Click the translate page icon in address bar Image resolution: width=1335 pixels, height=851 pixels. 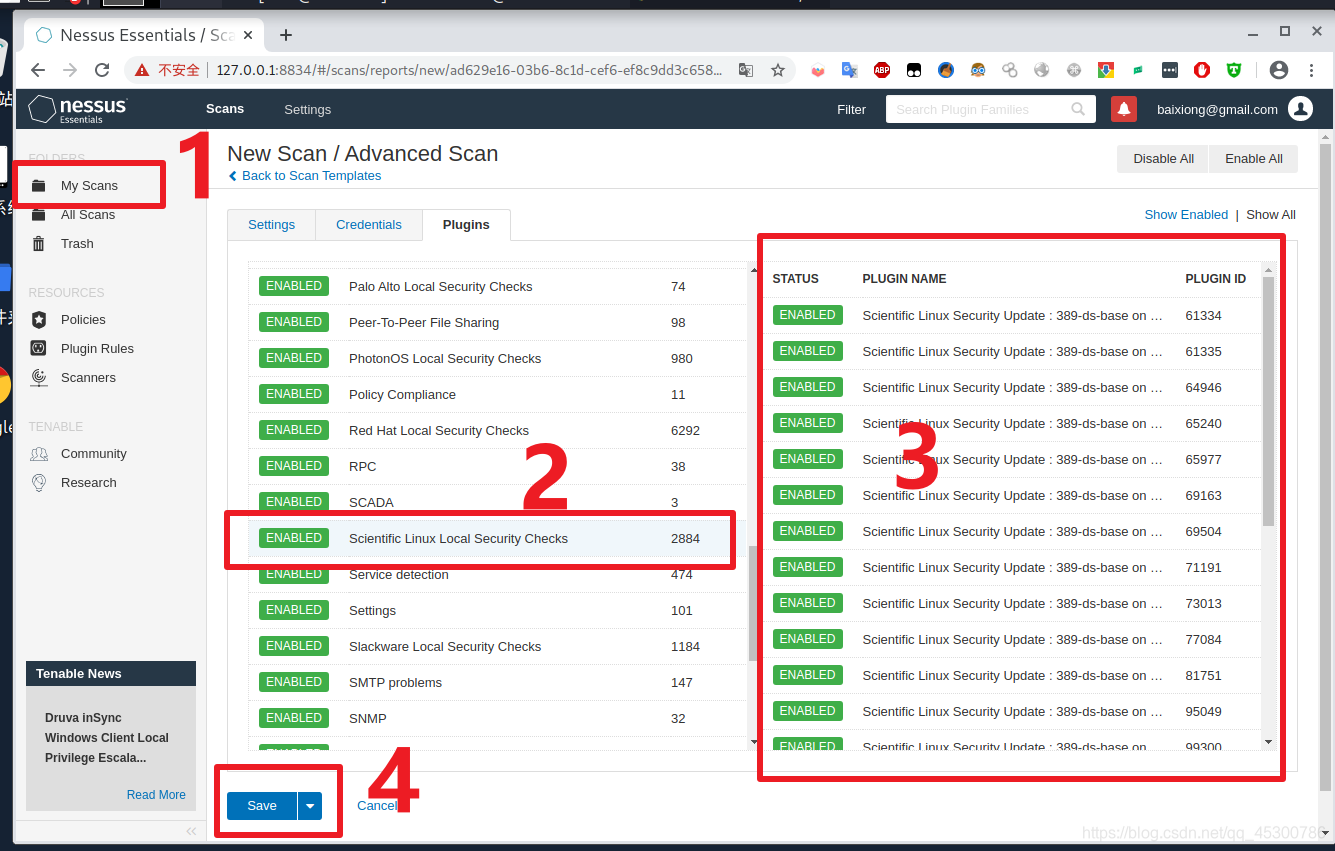(x=746, y=70)
